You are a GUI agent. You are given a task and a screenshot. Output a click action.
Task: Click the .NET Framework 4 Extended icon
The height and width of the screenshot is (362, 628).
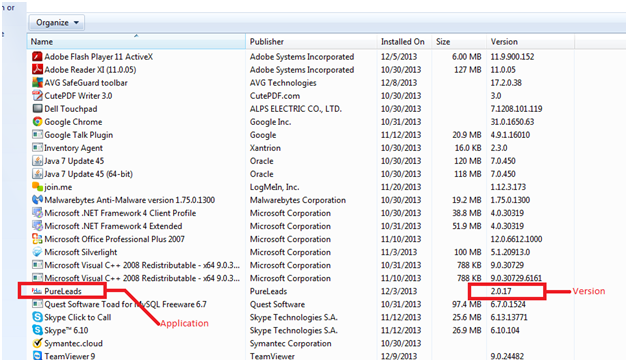coord(37,226)
